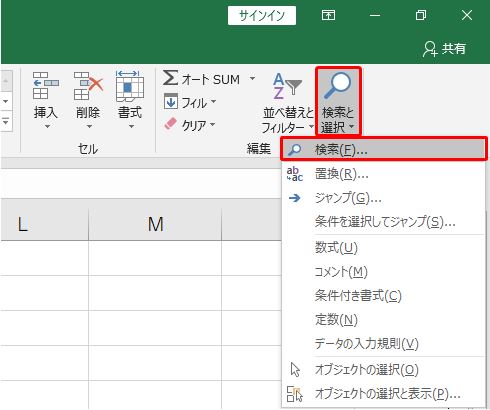Select 条件を選択してジャンプ(S)... menu item

tap(384, 221)
